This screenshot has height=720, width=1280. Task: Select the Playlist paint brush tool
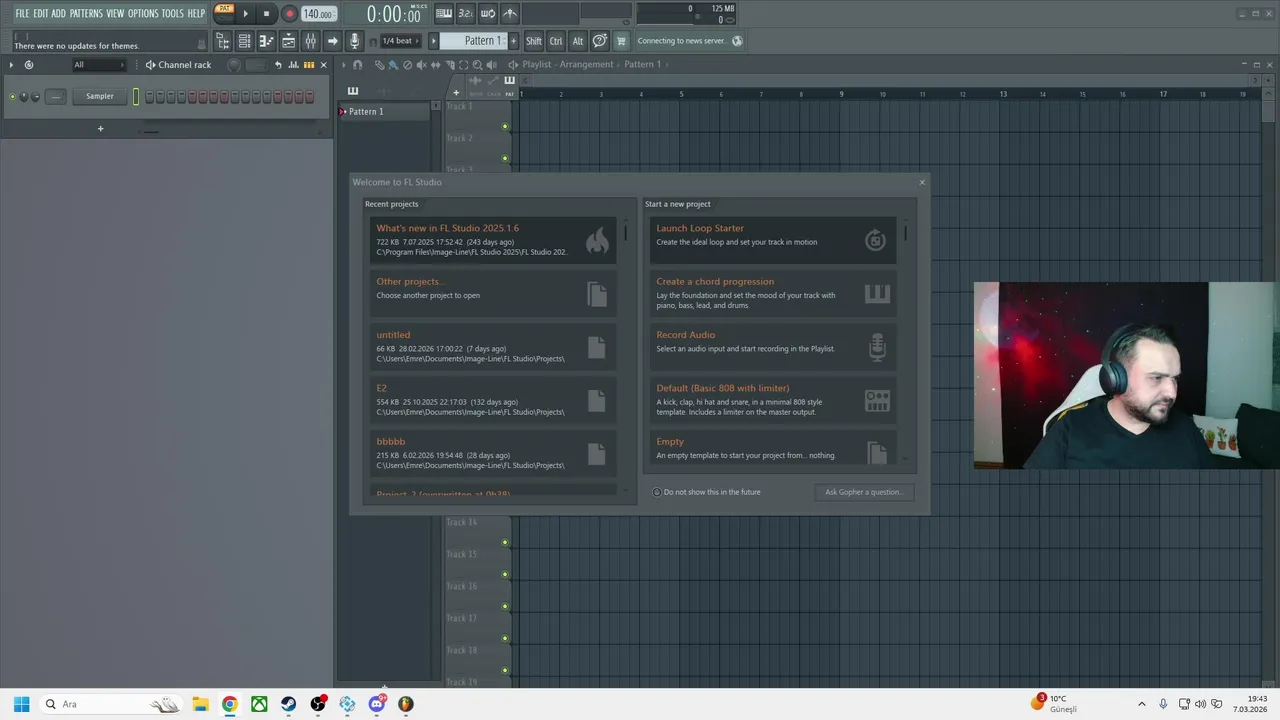pos(393,65)
